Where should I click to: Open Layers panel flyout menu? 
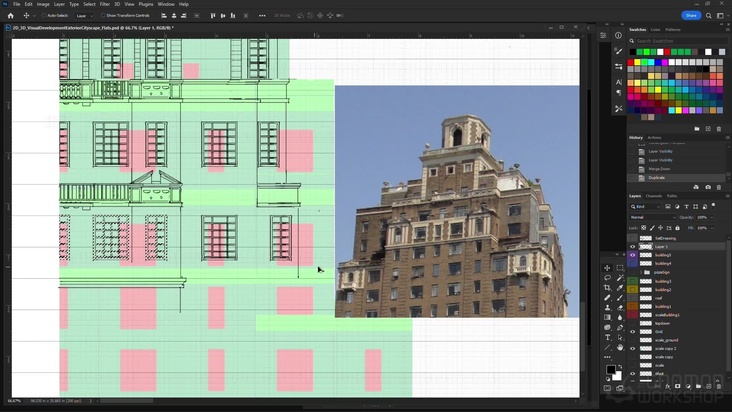coord(727,196)
